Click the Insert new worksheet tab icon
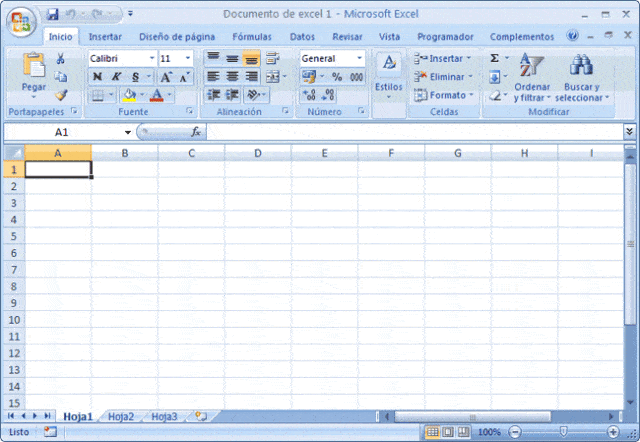640x442 pixels. [201, 416]
